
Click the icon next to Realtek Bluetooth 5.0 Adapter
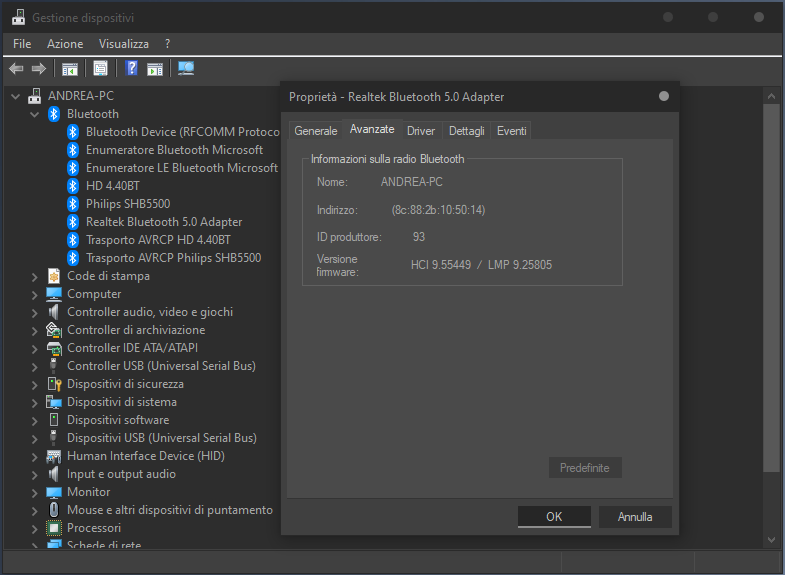[73, 222]
